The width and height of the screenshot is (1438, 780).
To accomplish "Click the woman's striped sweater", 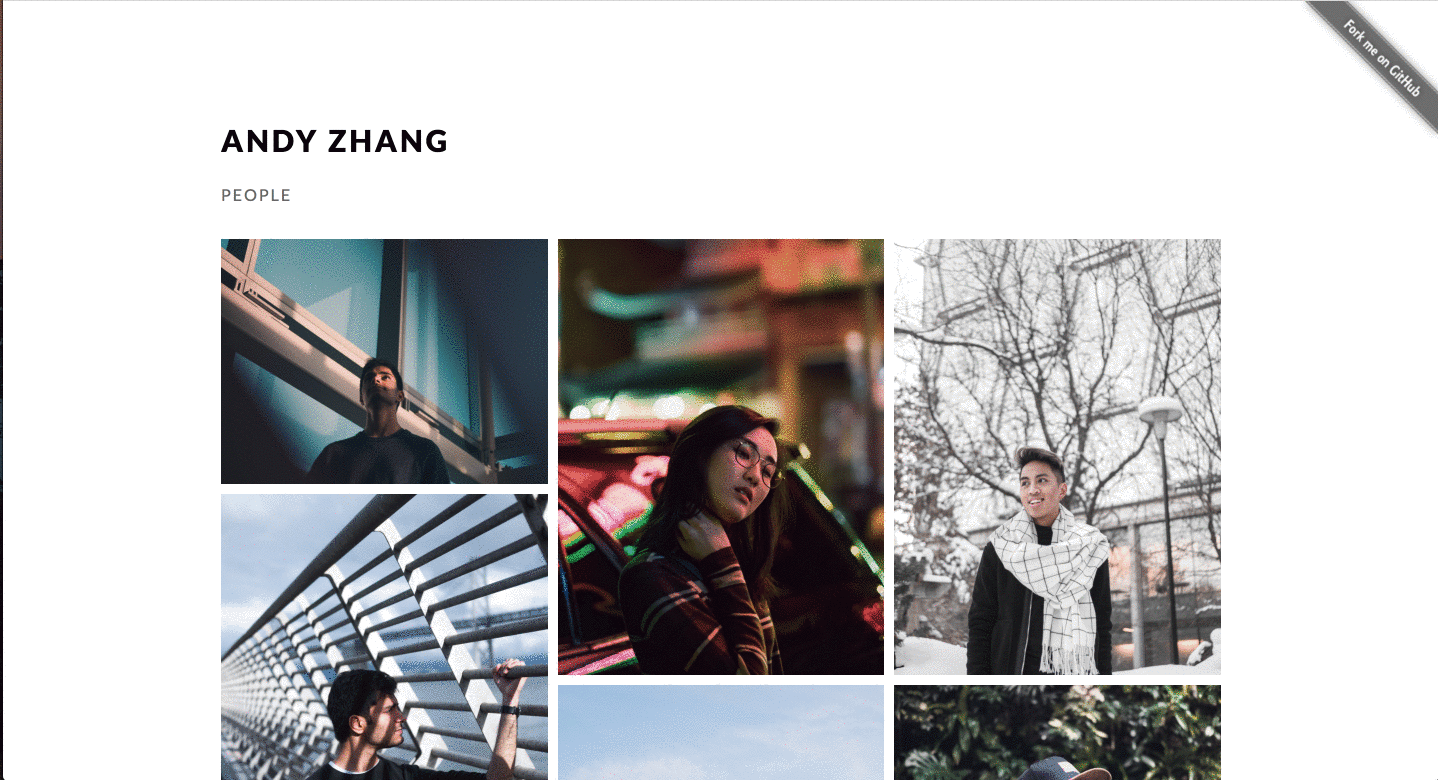I will [x=690, y=610].
